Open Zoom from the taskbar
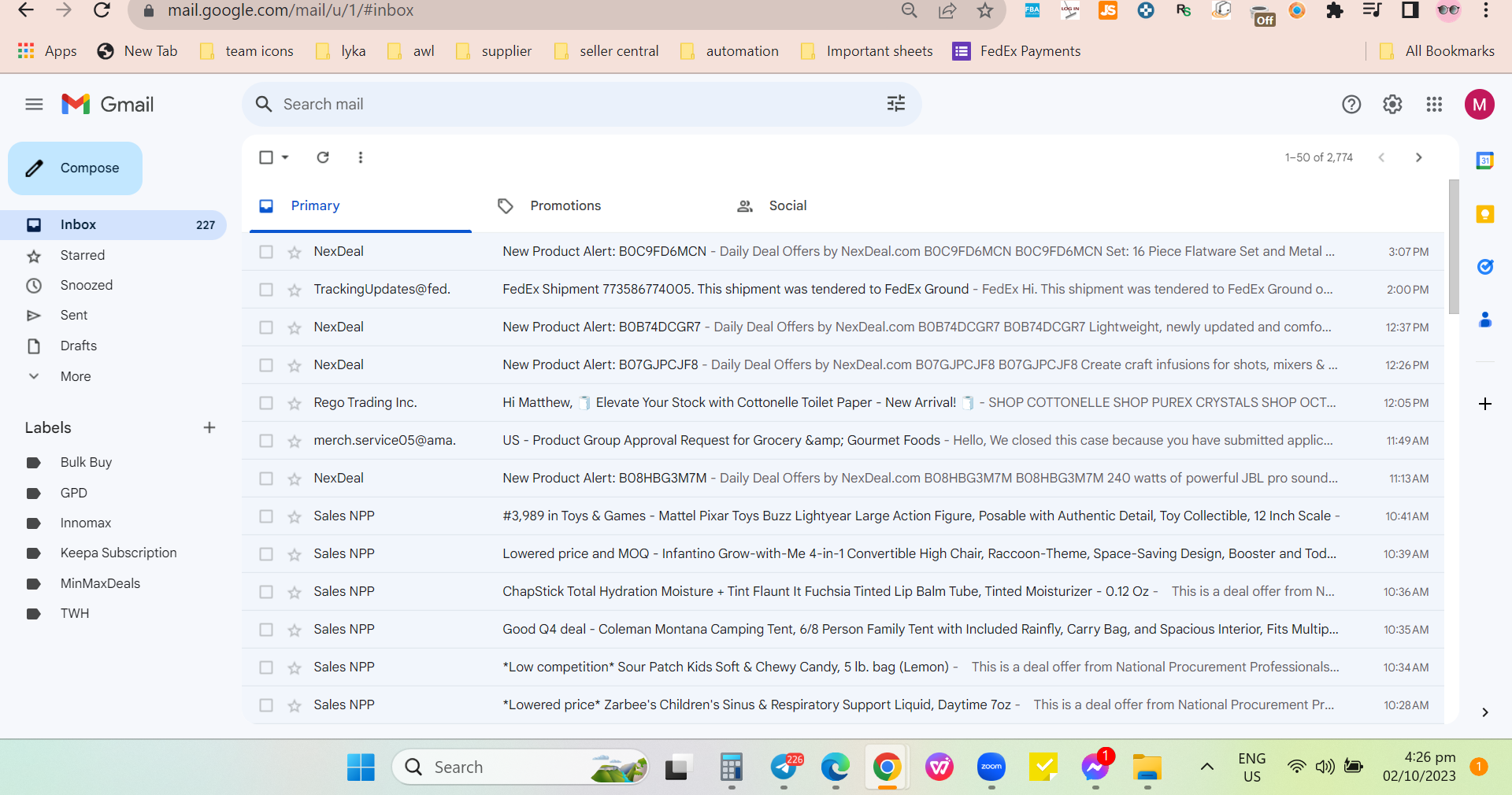Screen dimensions: 1512x795 [991, 767]
